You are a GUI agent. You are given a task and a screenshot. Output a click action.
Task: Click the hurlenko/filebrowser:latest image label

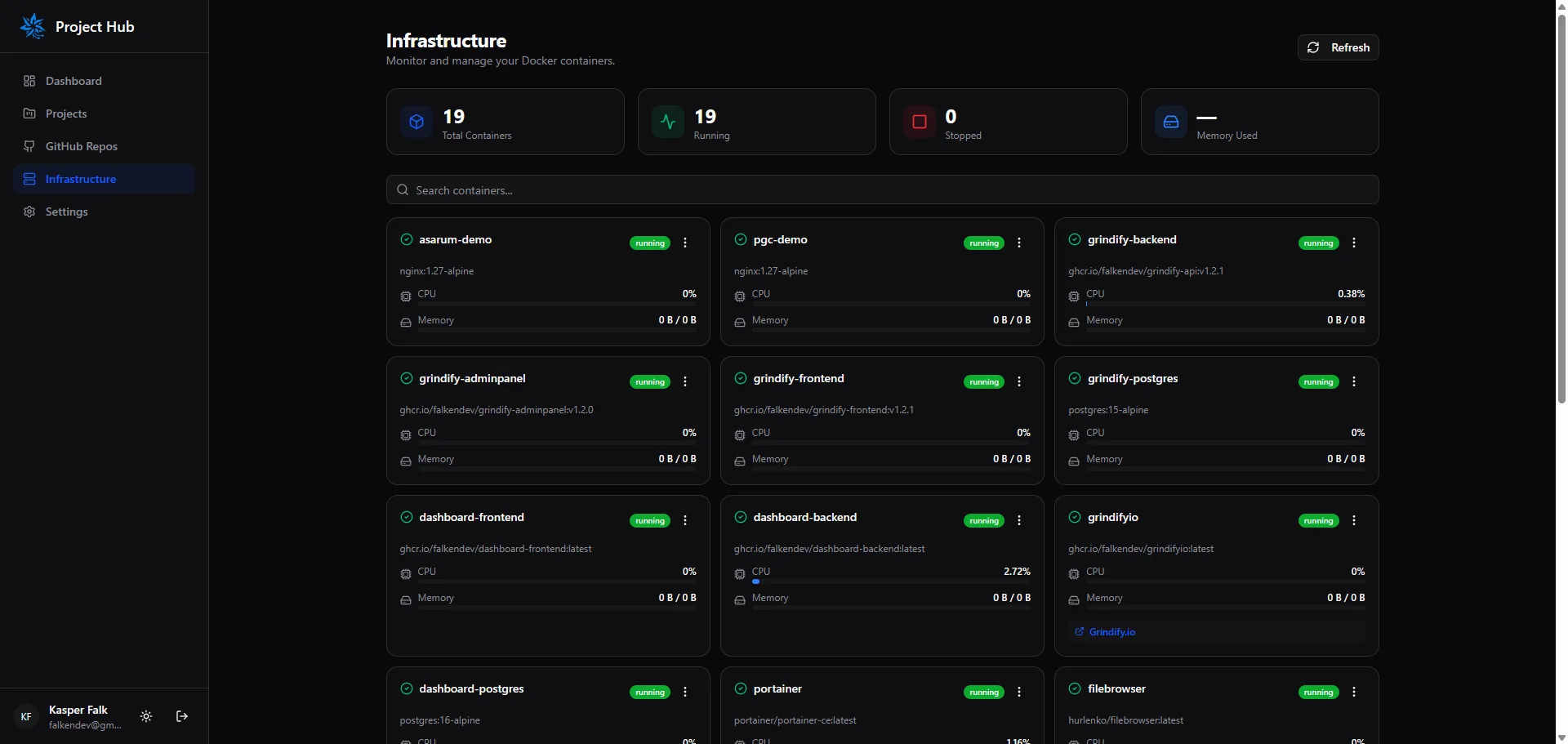[1126, 720]
